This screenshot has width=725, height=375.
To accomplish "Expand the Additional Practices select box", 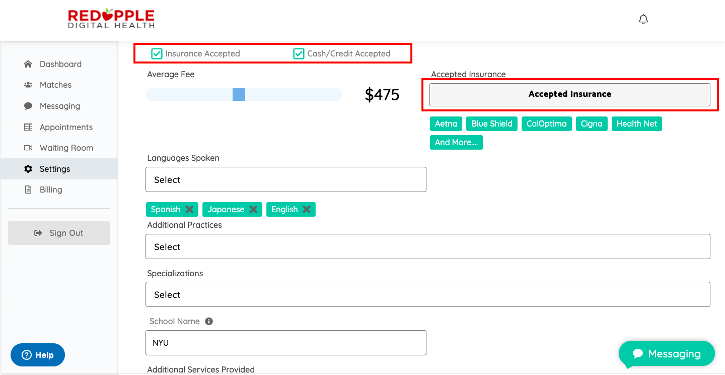I will point(428,246).
